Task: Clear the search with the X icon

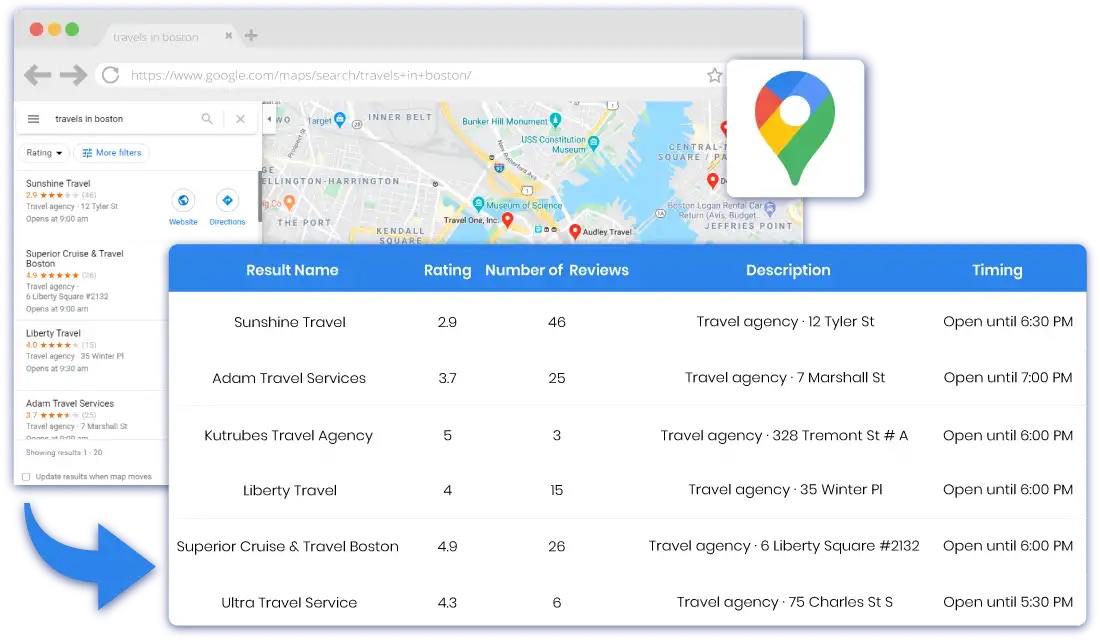Action: tap(240, 118)
